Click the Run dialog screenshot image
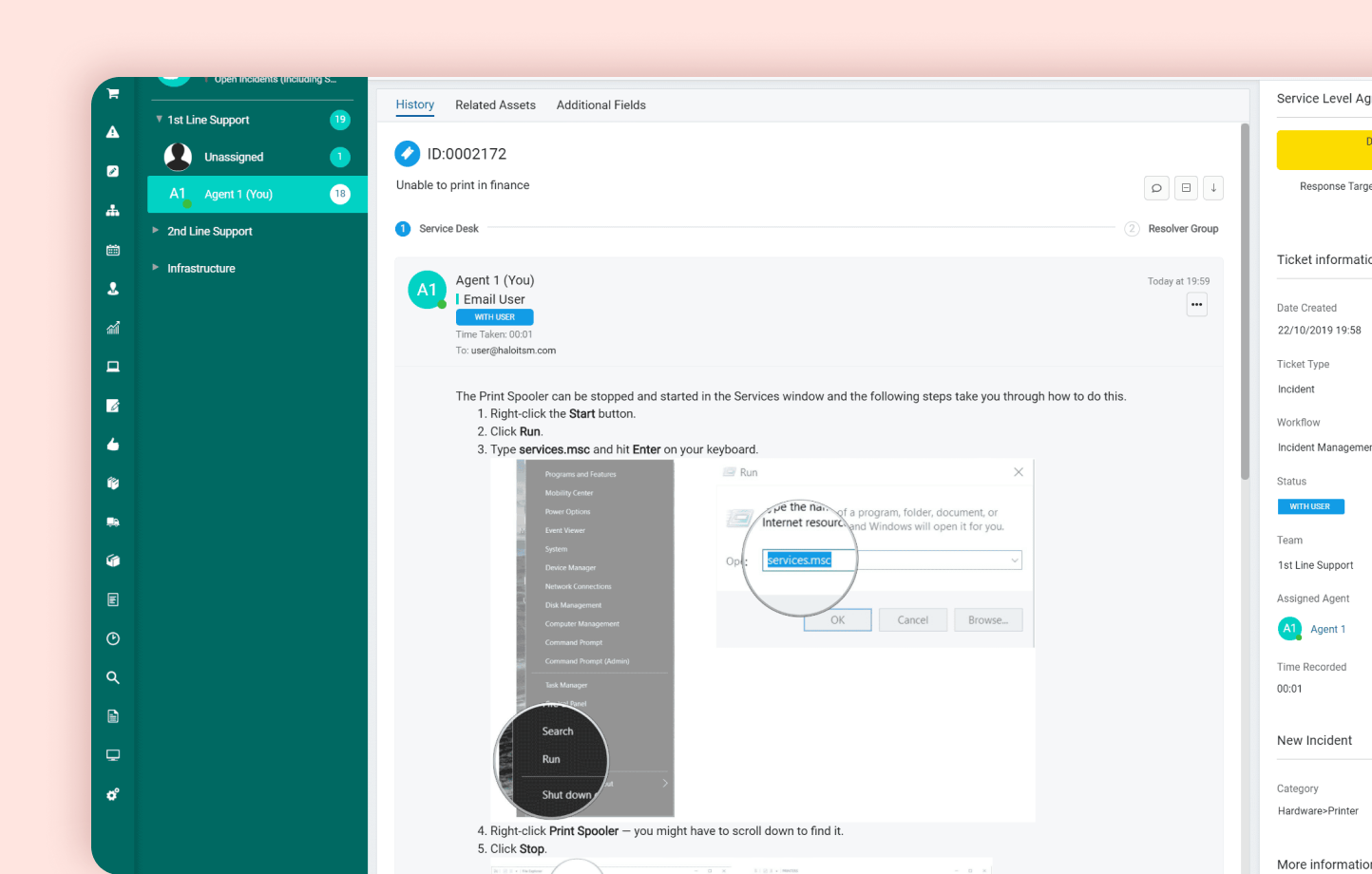This screenshot has width=1372, height=874. click(875, 554)
